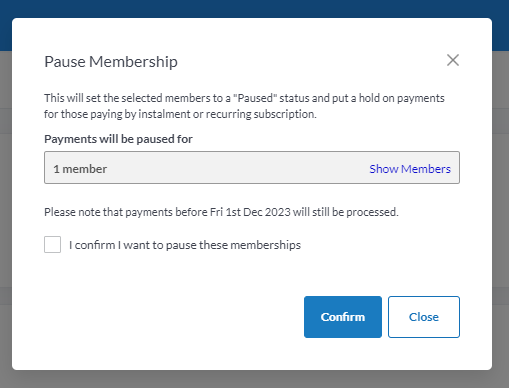
Task: Click the '1 member' count text
Action: tap(80, 169)
